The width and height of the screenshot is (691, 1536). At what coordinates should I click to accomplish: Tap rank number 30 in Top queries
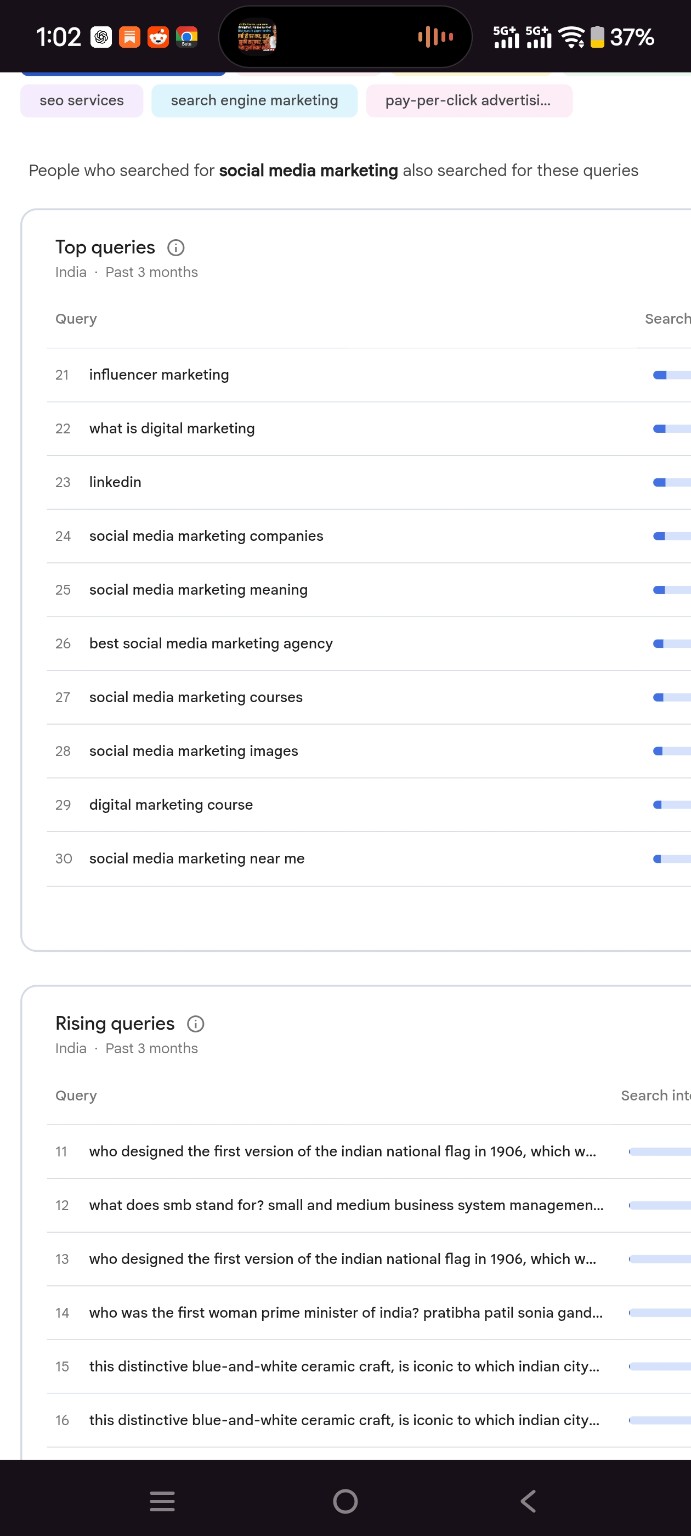(x=64, y=859)
